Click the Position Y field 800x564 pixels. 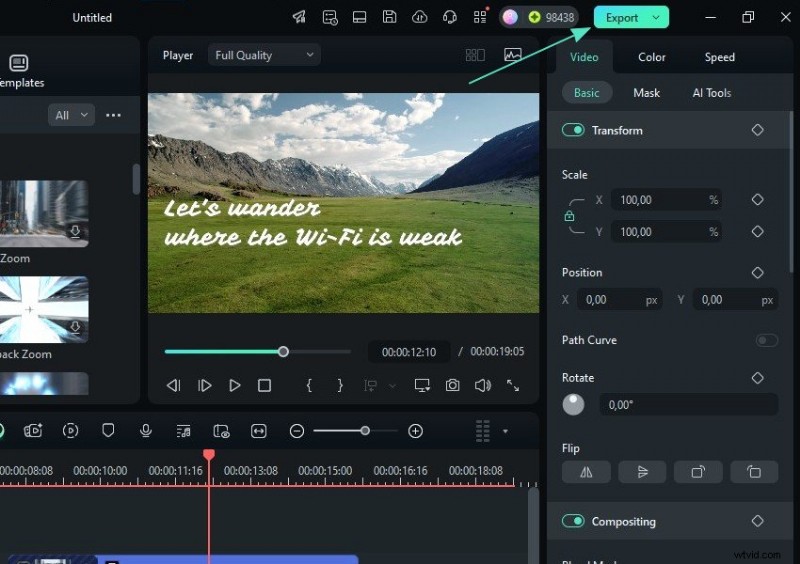(735, 300)
